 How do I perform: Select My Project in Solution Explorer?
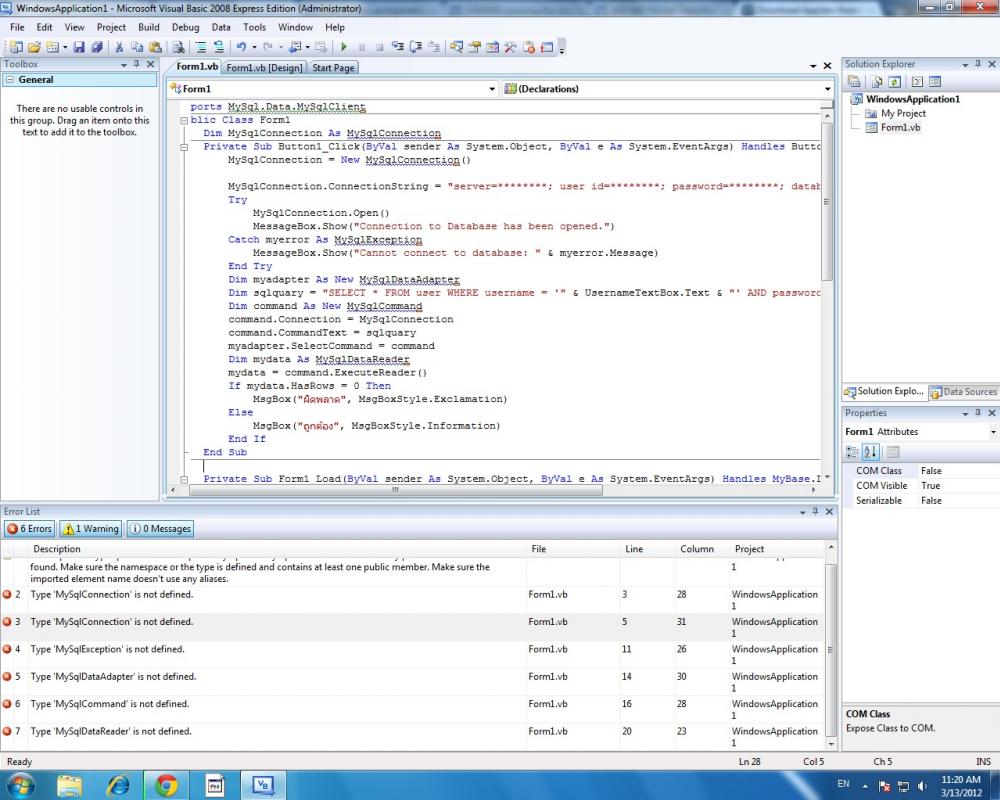[x=903, y=114]
